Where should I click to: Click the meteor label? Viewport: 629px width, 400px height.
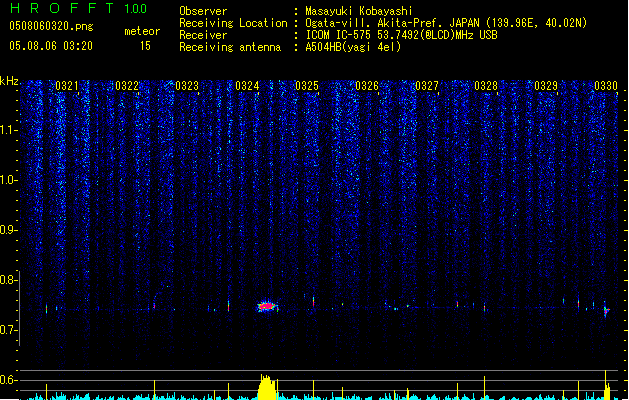coord(142,31)
